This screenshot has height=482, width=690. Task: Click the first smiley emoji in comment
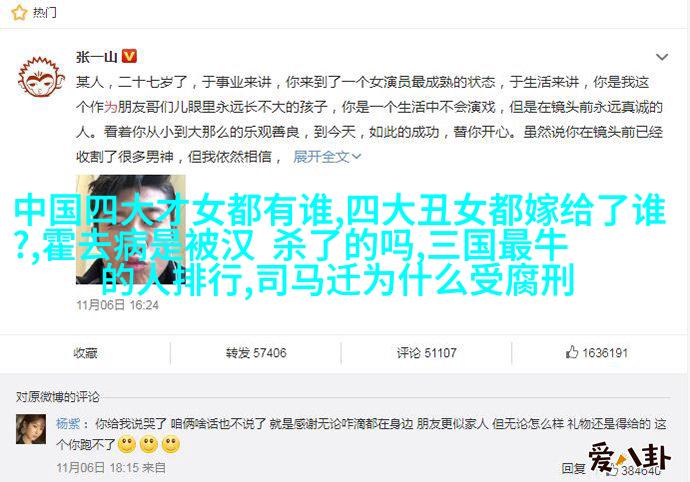tap(127, 445)
